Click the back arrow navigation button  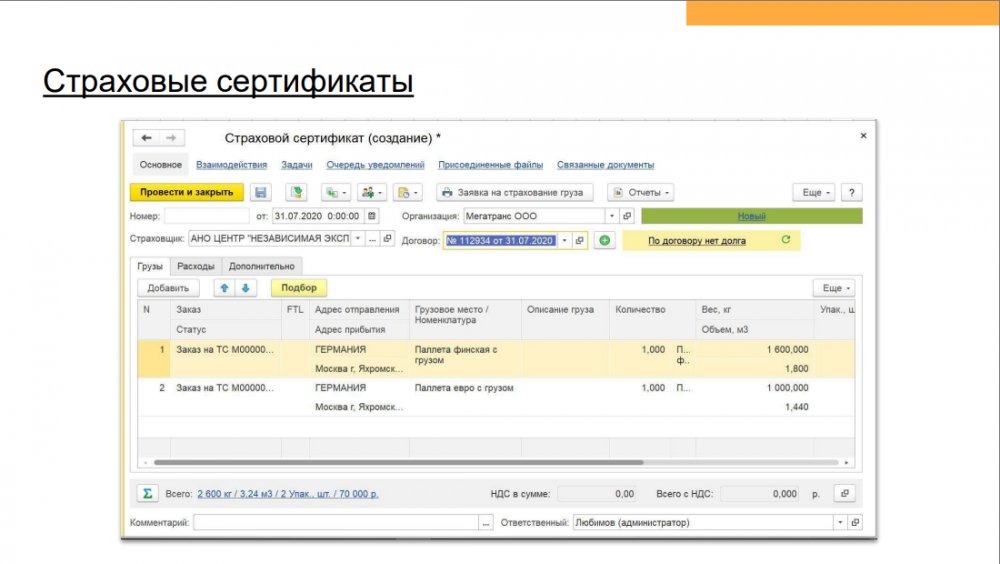point(147,138)
